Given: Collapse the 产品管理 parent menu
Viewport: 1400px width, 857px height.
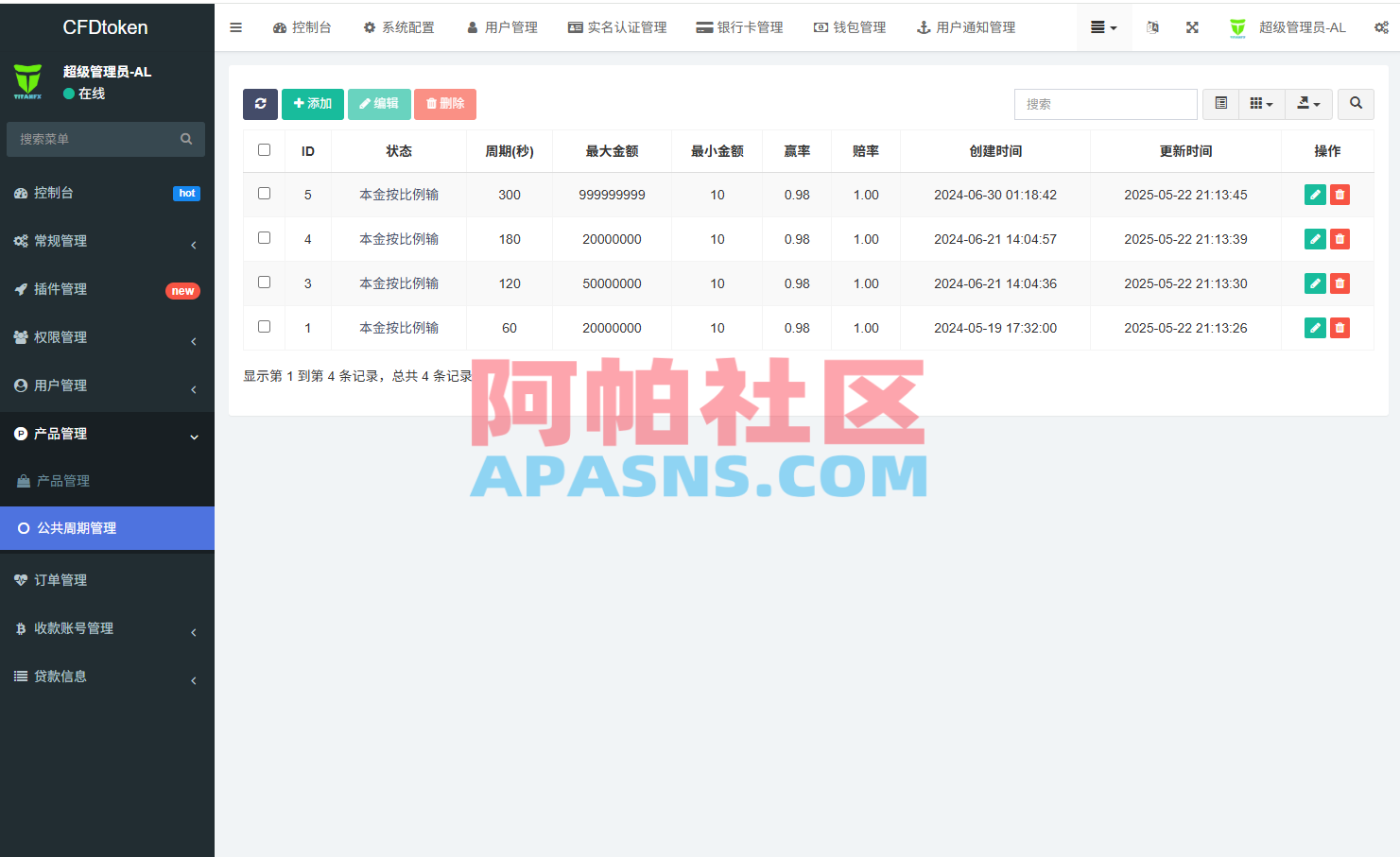Looking at the screenshot, I should 107,434.
